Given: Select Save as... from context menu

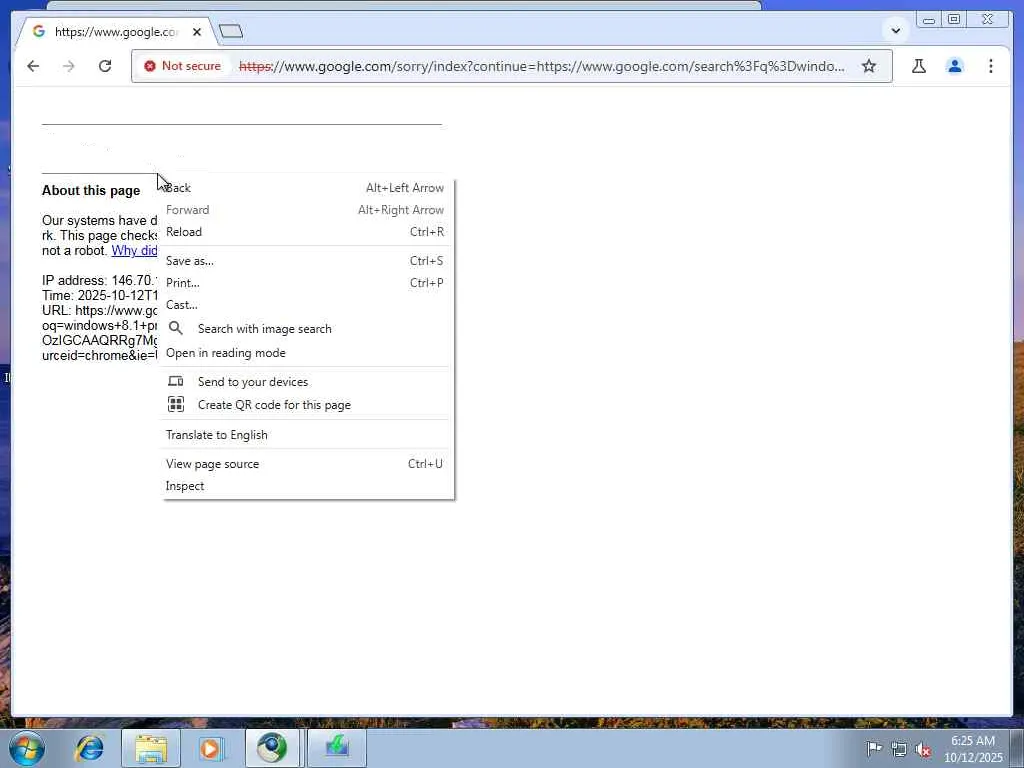Looking at the screenshot, I should pyautogui.click(x=307, y=261).
